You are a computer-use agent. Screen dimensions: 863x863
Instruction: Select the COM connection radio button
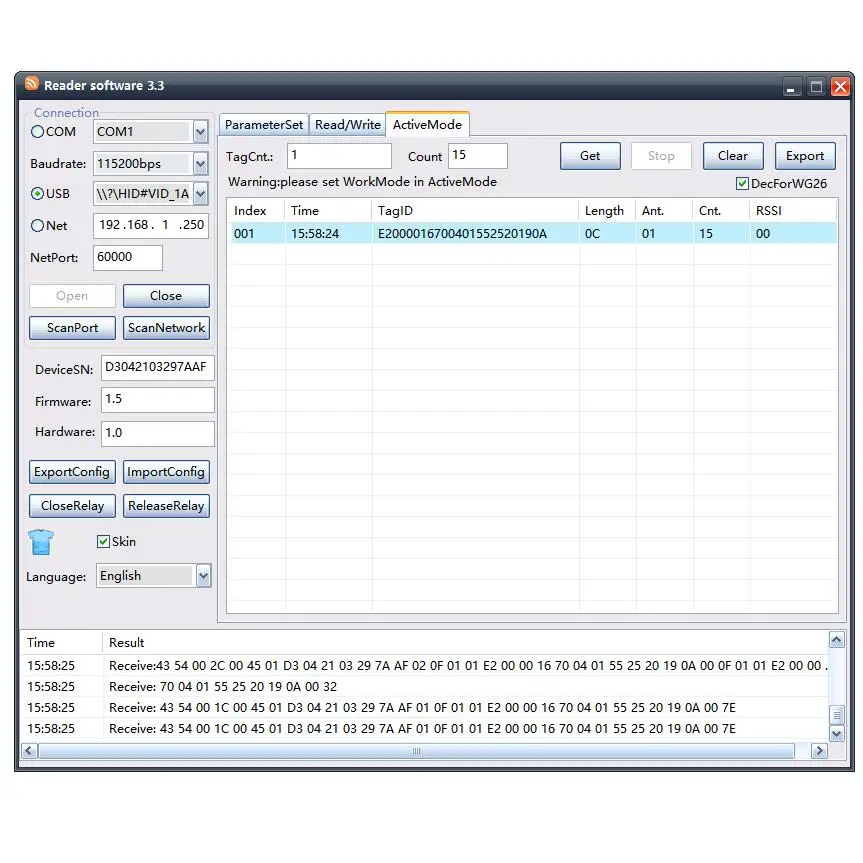(x=37, y=132)
